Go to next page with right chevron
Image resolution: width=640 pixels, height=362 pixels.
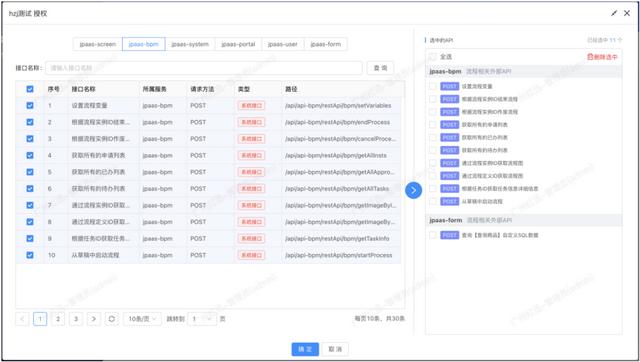click(93, 319)
